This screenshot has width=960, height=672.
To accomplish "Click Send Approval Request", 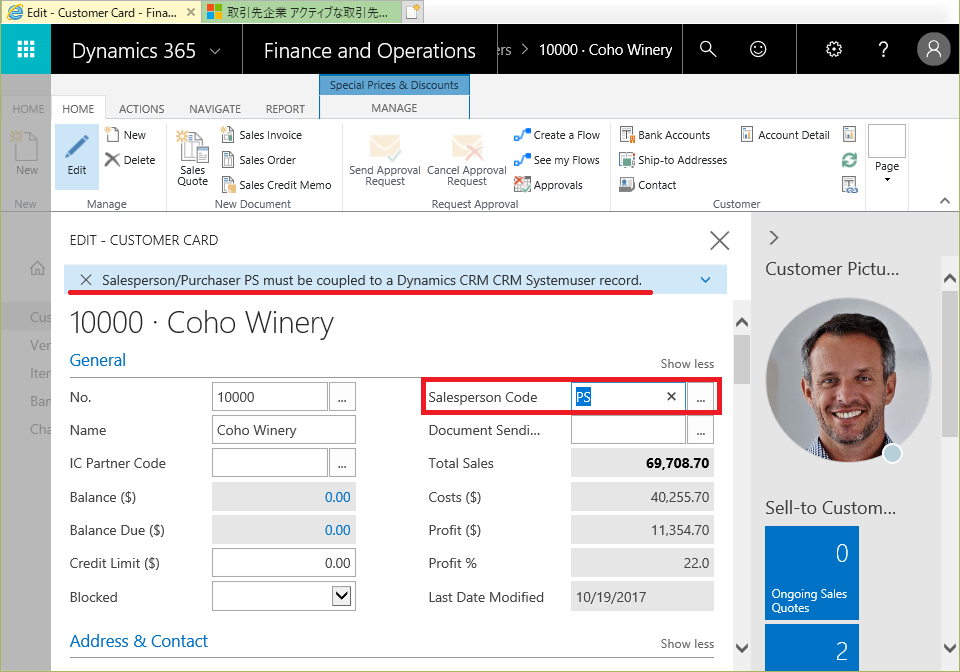I will tap(384, 160).
